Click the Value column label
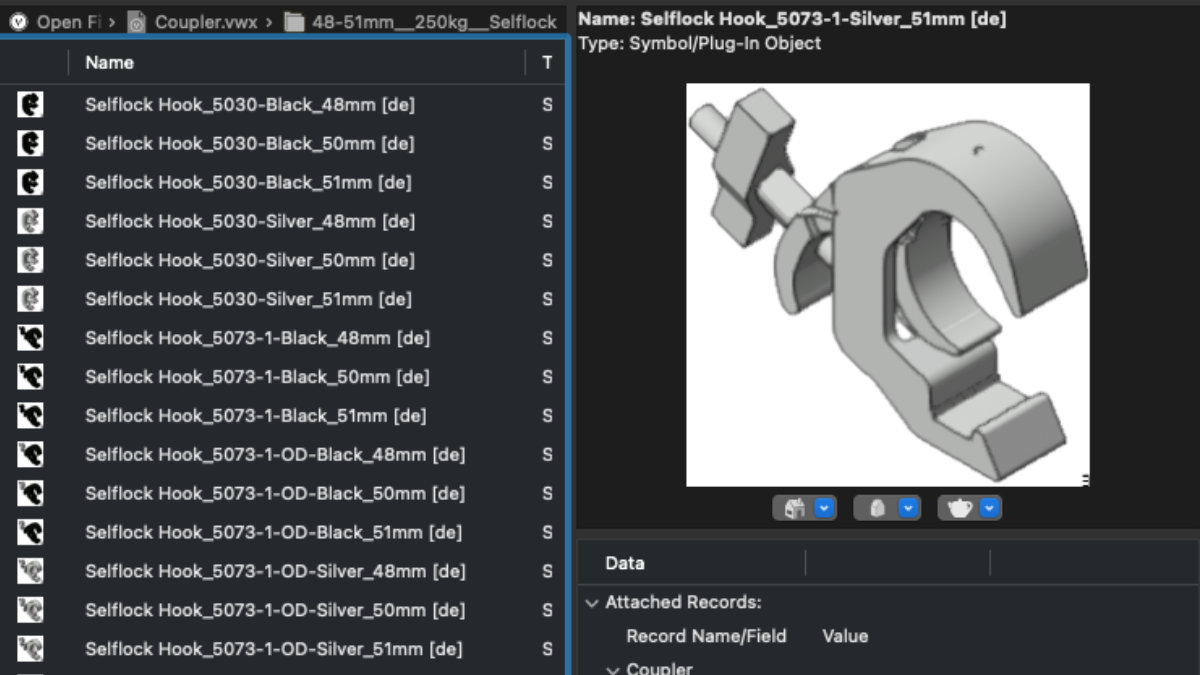The height and width of the screenshot is (675, 1200). click(845, 636)
